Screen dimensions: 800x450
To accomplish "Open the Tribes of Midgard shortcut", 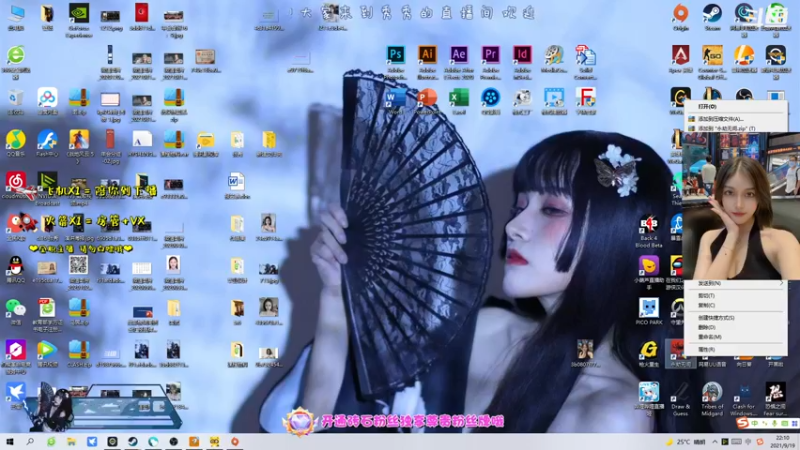I will tap(712, 393).
